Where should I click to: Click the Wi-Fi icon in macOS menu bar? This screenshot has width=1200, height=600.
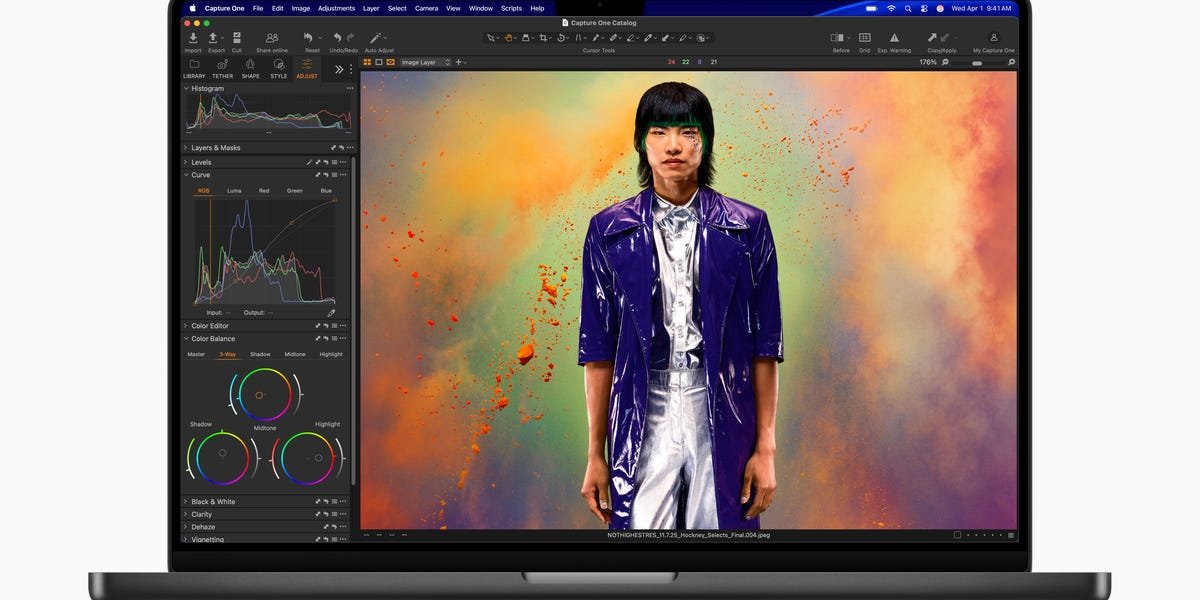point(891,8)
